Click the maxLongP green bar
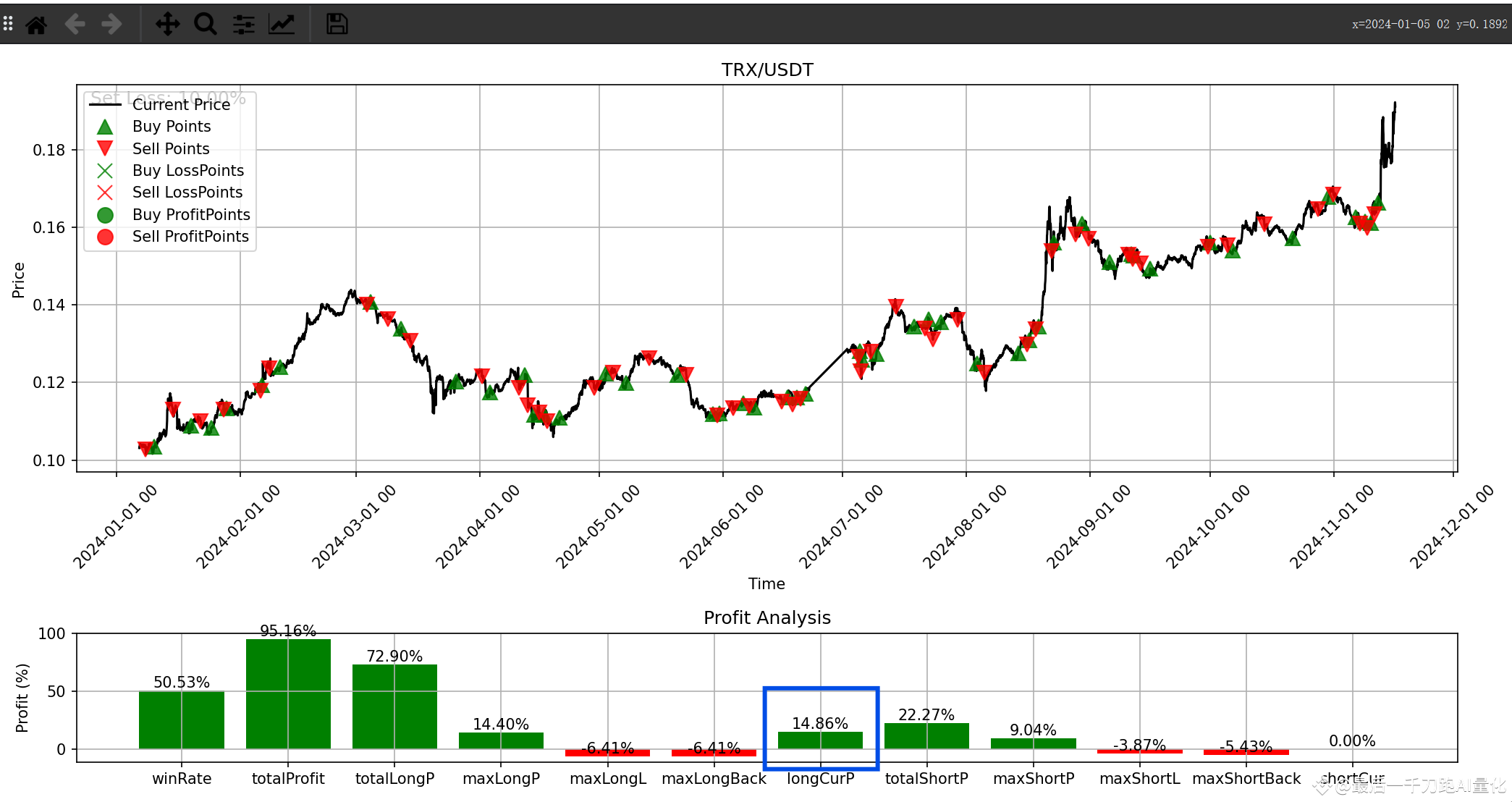Screen dimensions: 1512x802 (501, 740)
